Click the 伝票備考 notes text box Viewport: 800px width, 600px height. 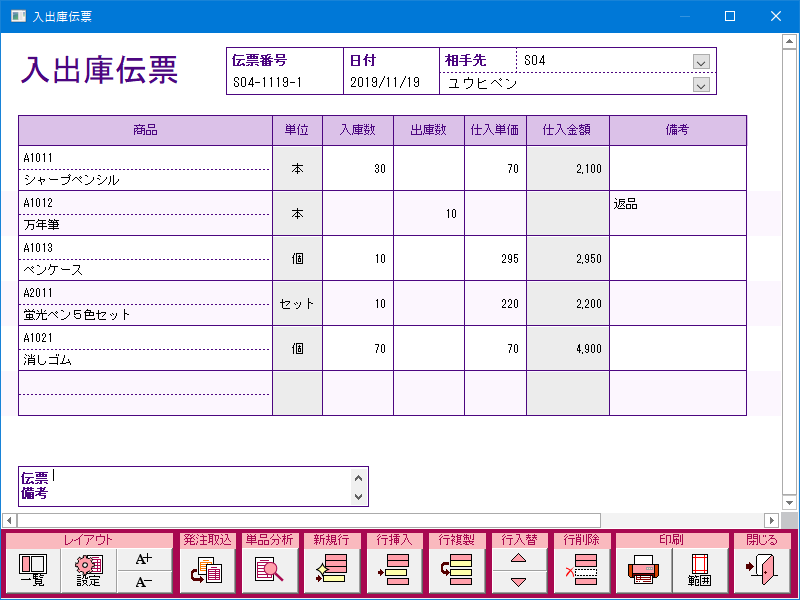click(x=201, y=486)
